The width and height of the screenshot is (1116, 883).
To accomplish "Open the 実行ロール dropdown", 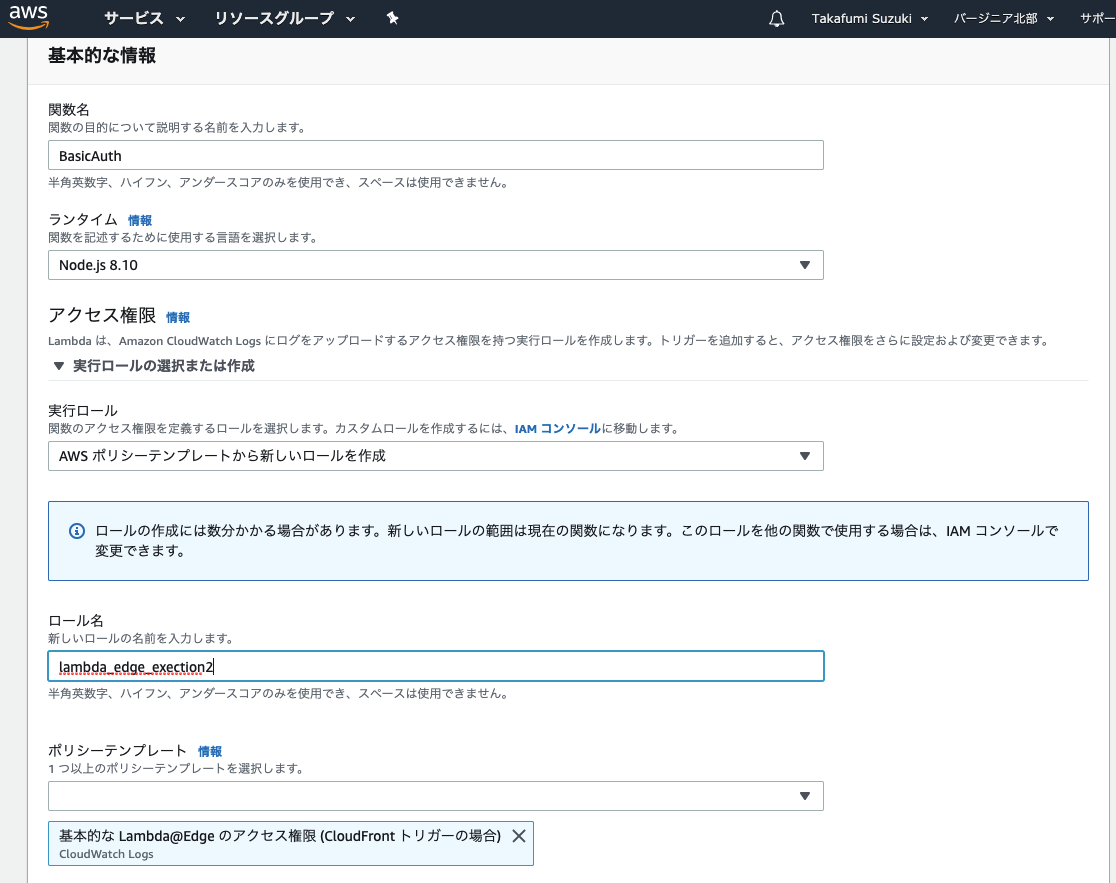I will (x=435, y=456).
